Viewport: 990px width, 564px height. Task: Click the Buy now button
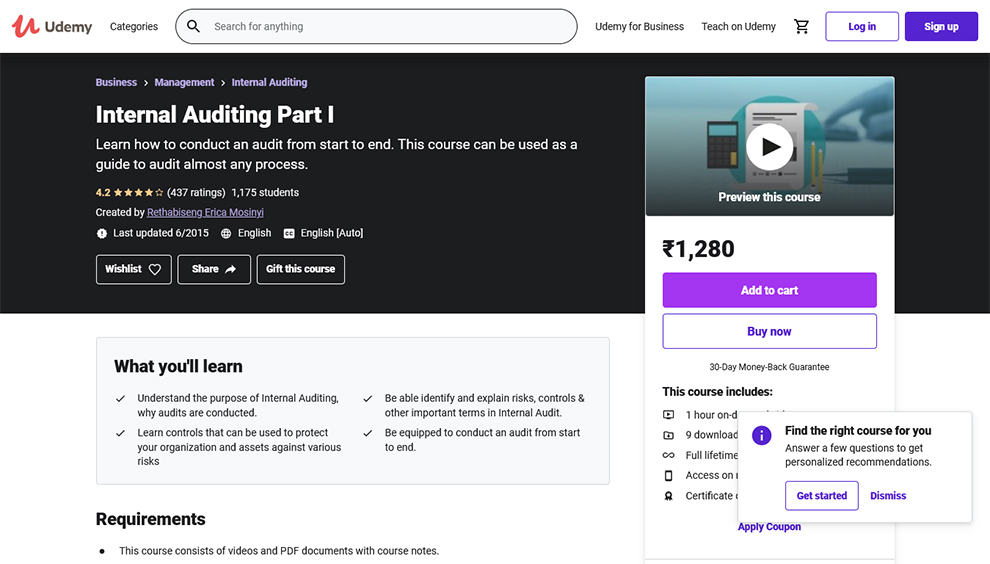[x=769, y=331]
